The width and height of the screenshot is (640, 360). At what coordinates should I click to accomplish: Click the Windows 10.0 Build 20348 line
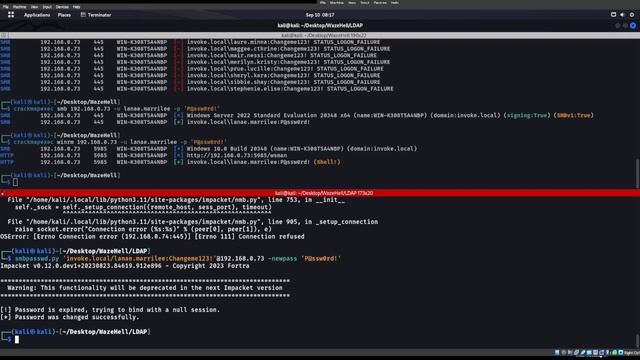click(x=209, y=149)
